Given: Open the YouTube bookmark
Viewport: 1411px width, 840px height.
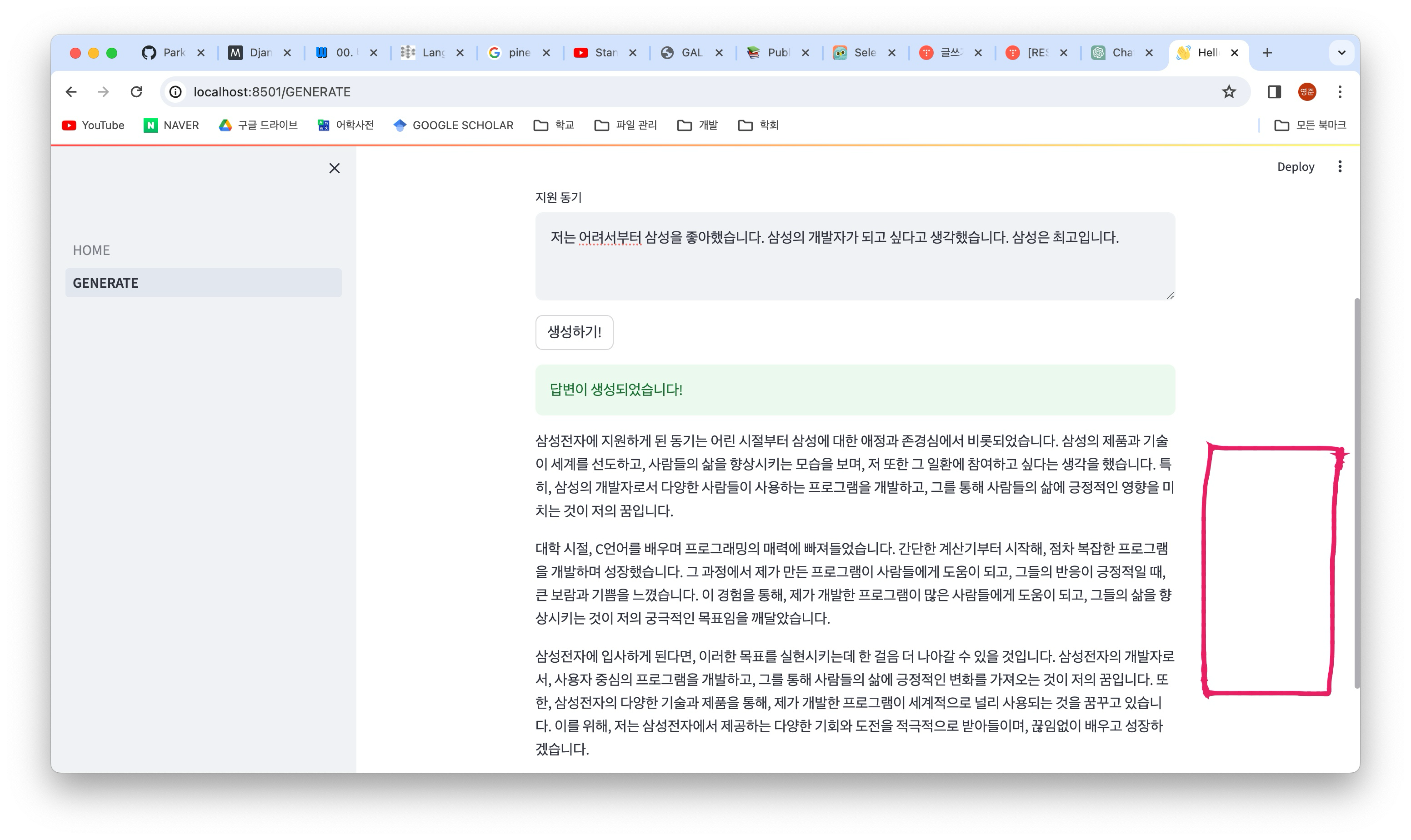Looking at the screenshot, I should click(93, 125).
